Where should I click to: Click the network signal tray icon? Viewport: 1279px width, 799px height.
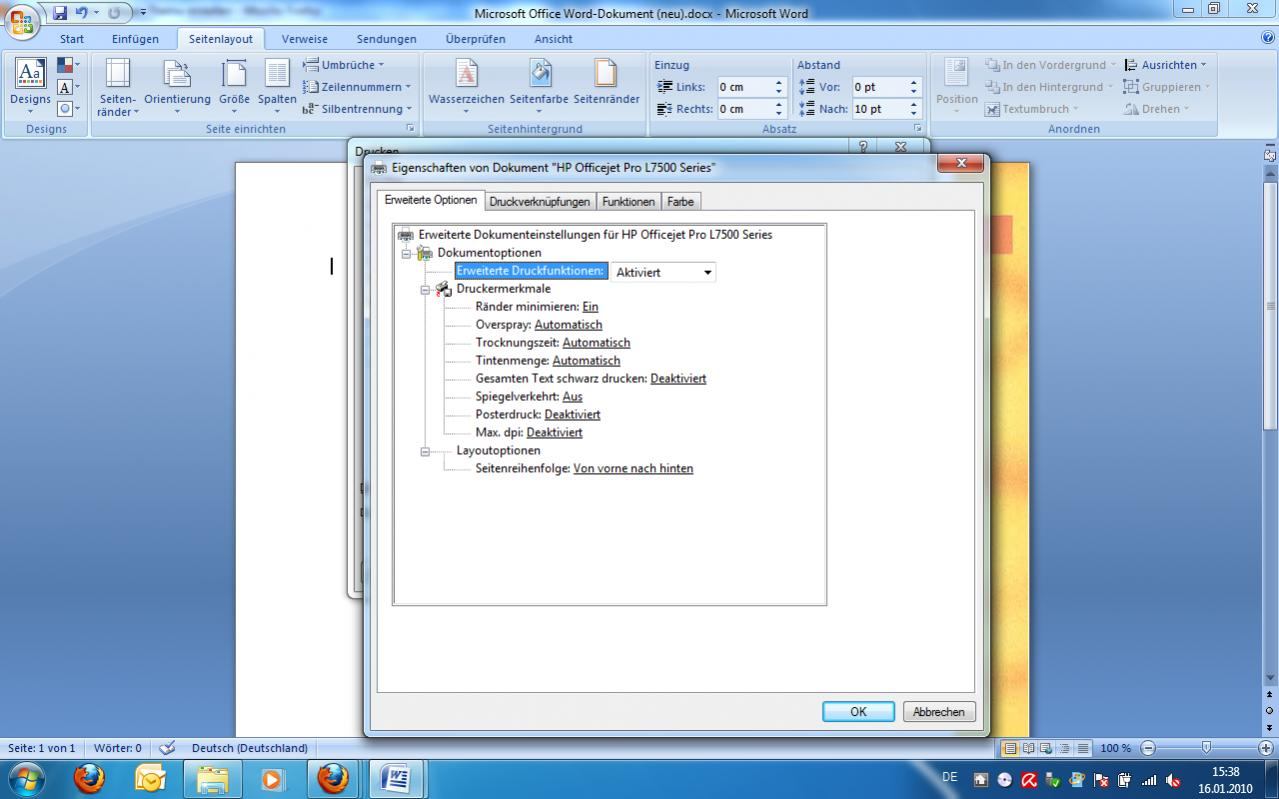pyautogui.click(x=1149, y=780)
